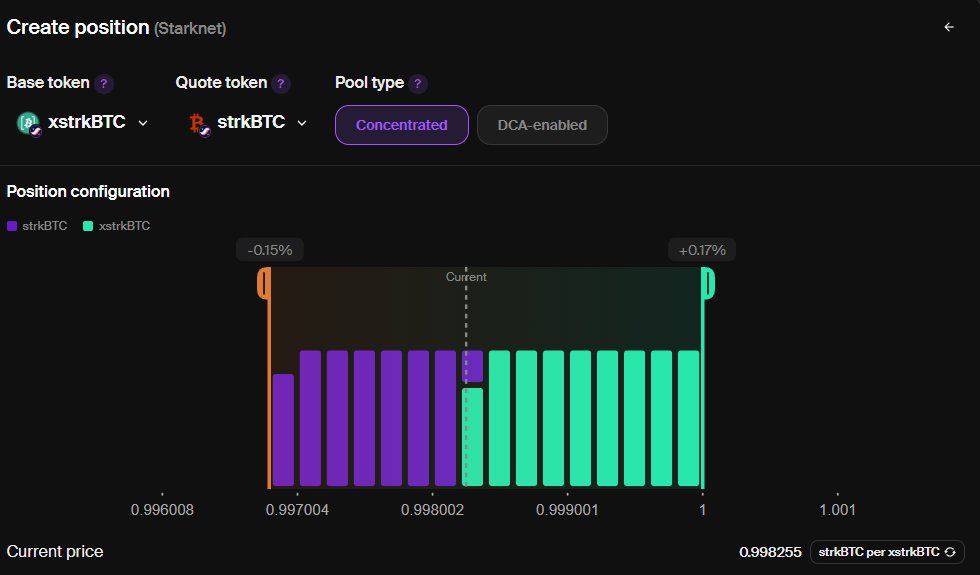Grab the orange lower bound range handle

click(264, 283)
